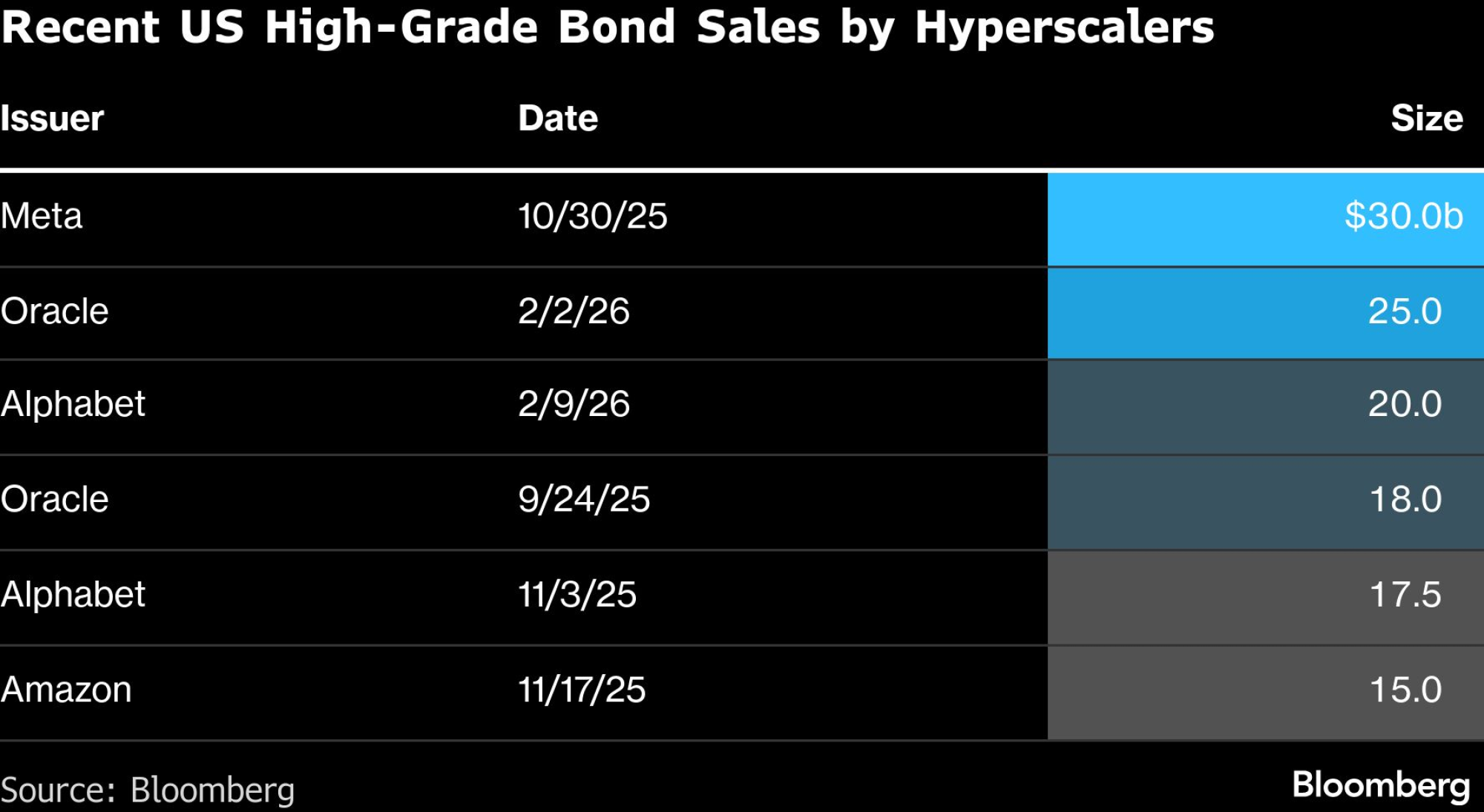Select the Amazon issuer cell
This screenshot has height=812, width=1484.
[66, 690]
